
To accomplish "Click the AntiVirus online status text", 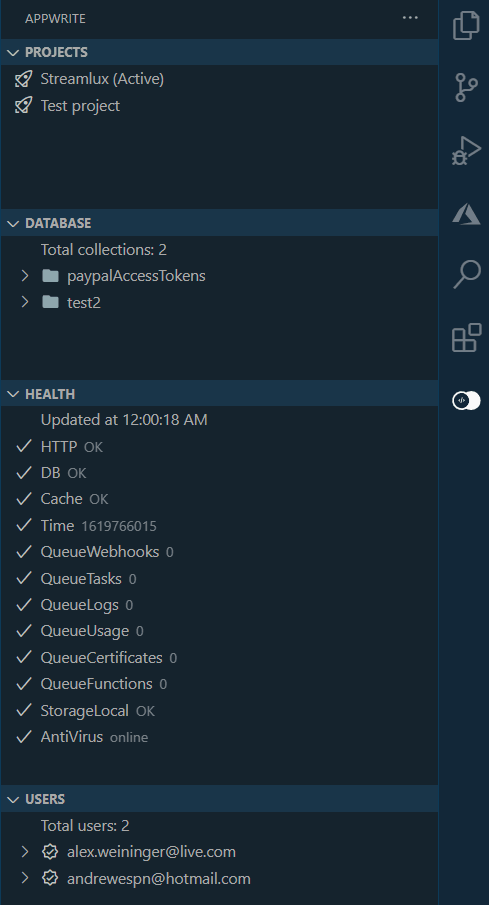I will (129, 738).
